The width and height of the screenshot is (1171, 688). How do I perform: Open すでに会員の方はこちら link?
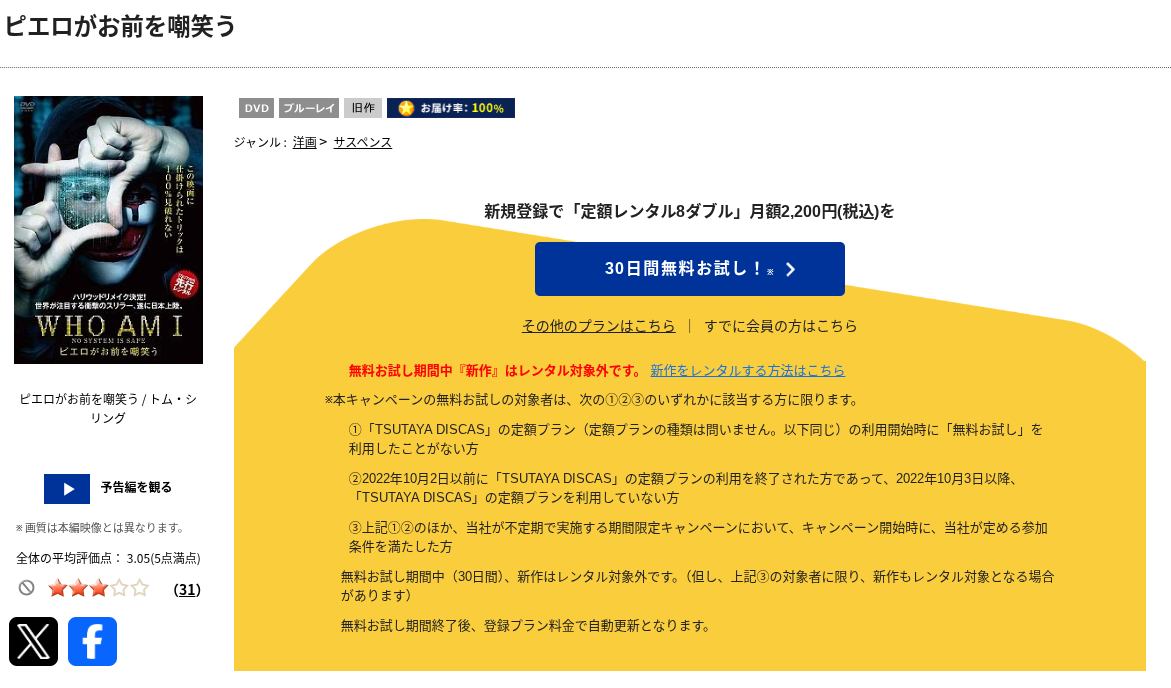(780, 326)
